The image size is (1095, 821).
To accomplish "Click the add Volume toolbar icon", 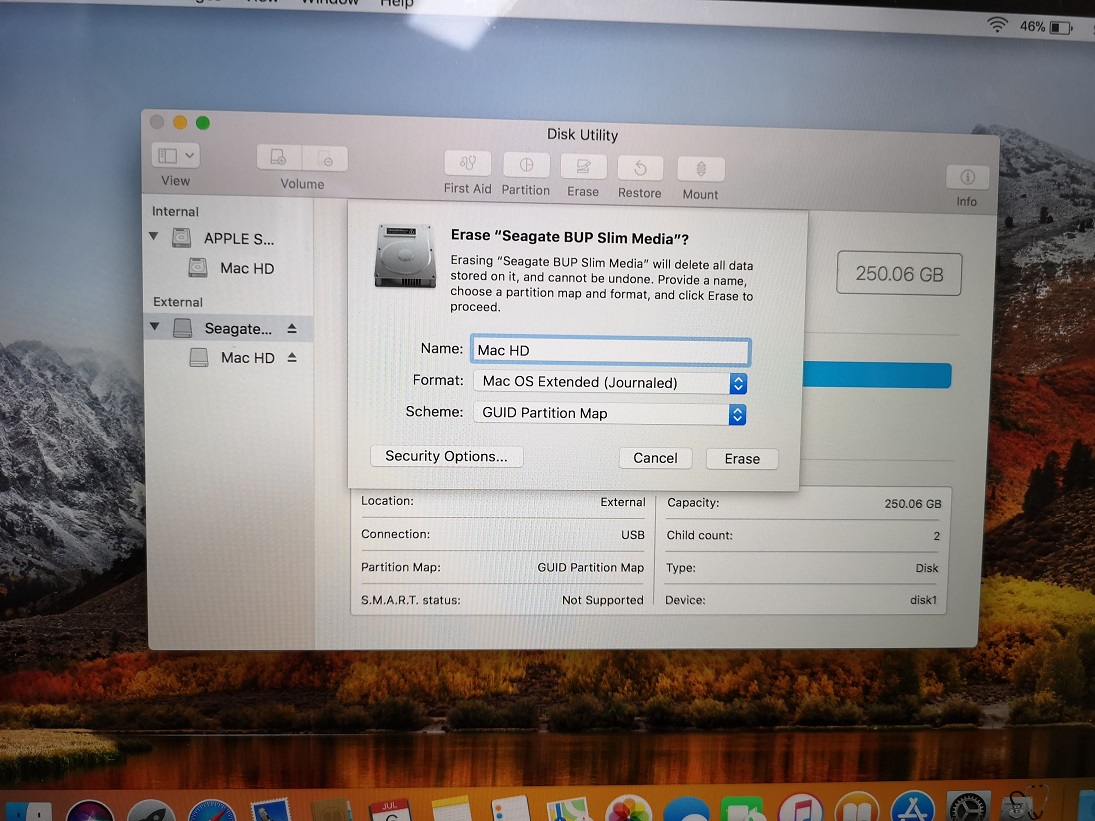I will point(279,158).
